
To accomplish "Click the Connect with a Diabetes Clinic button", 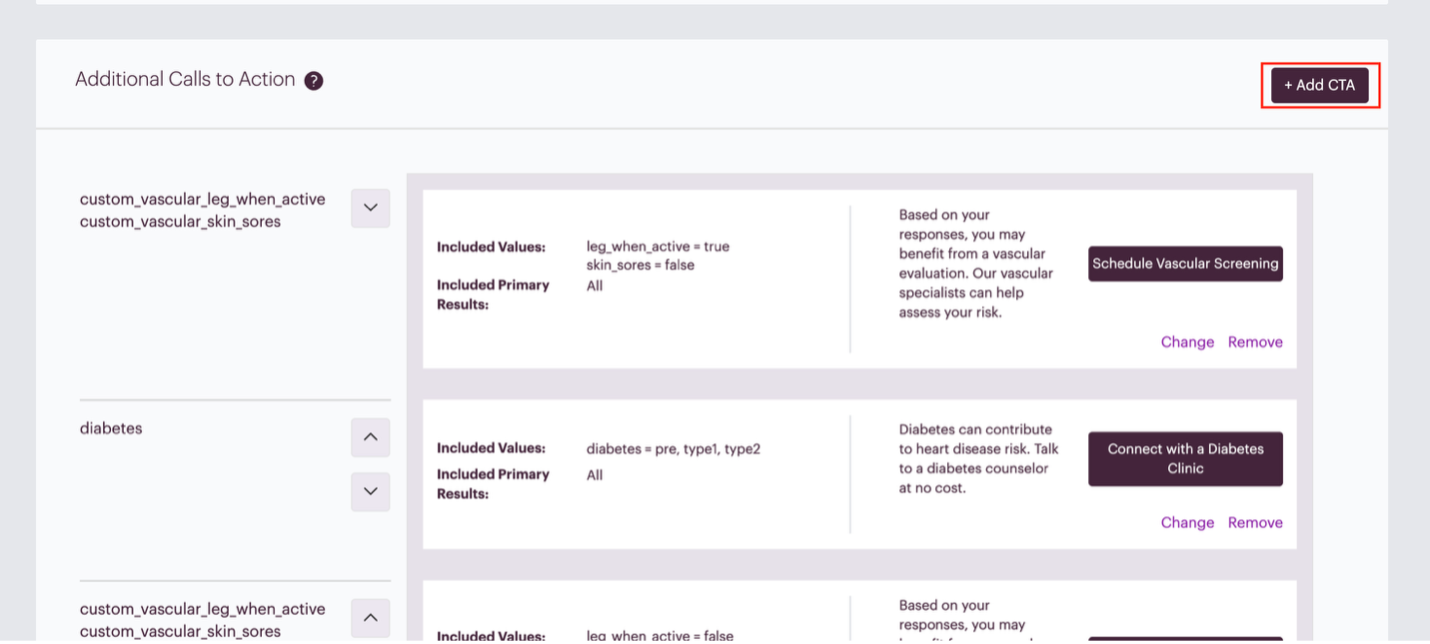I will [x=1185, y=459].
